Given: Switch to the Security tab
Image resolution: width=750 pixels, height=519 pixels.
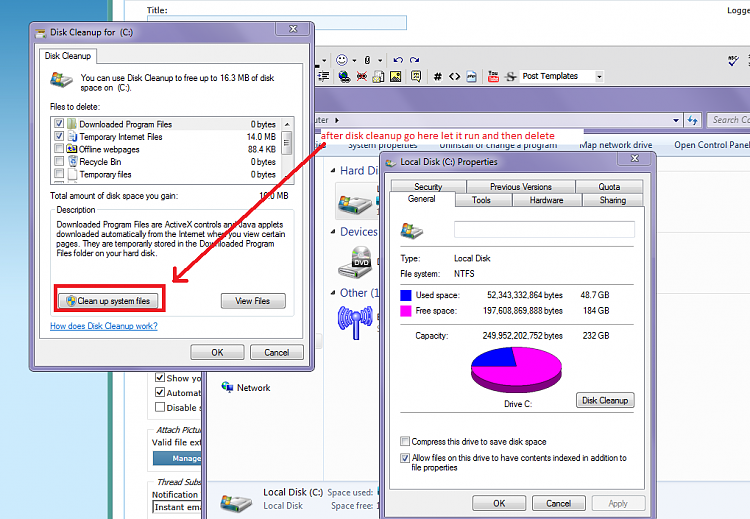Looking at the screenshot, I should [428, 187].
